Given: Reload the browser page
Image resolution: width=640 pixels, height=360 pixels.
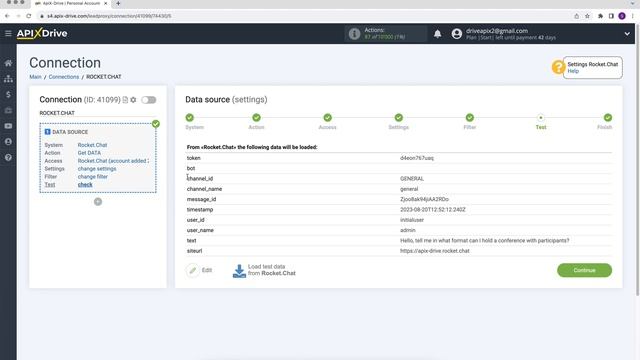Looking at the screenshot, I should coord(29,16).
